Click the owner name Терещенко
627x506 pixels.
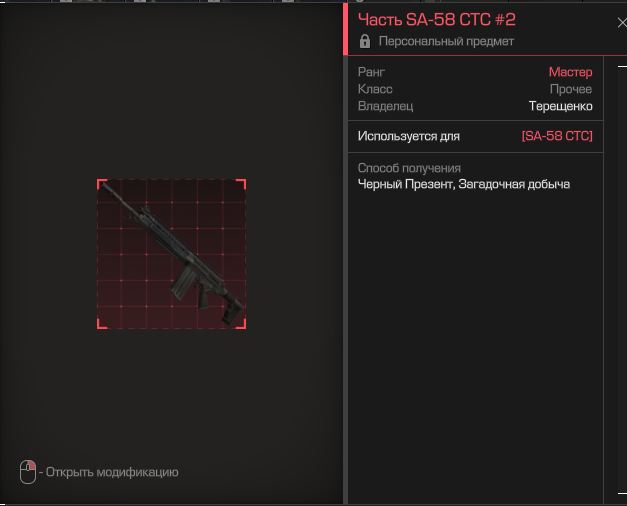pos(560,106)
